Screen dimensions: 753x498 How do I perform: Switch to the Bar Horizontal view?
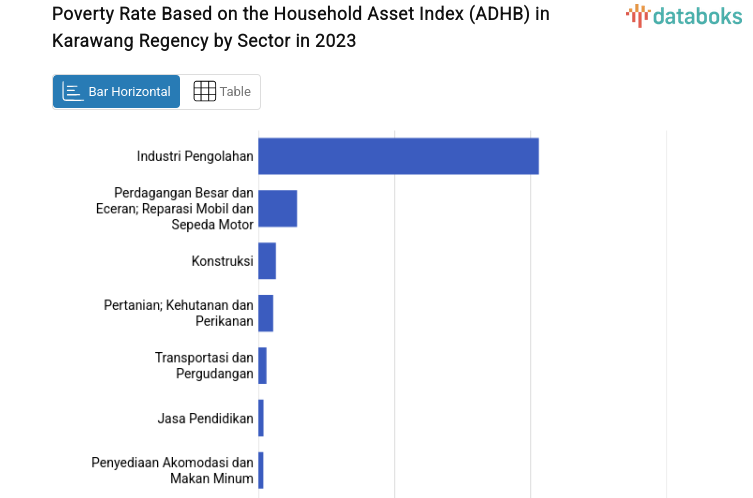(x=117, y=92)
